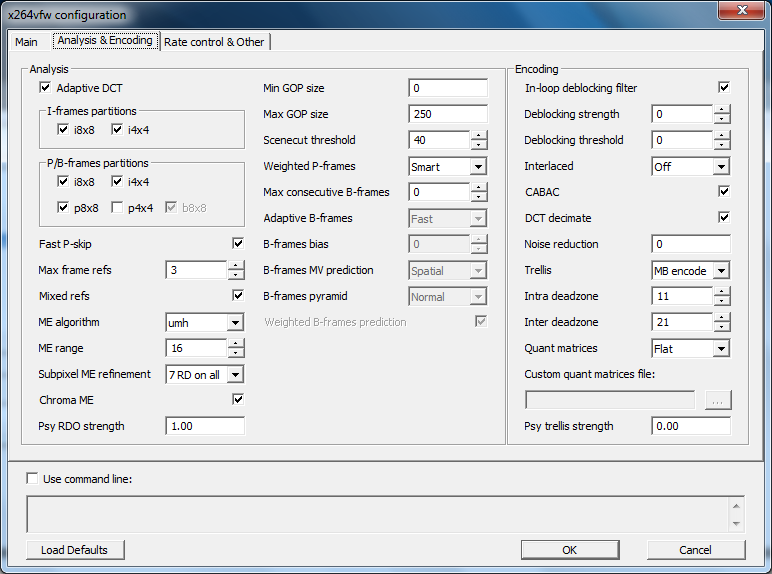Open the Quant matrices dropdown

721,349
